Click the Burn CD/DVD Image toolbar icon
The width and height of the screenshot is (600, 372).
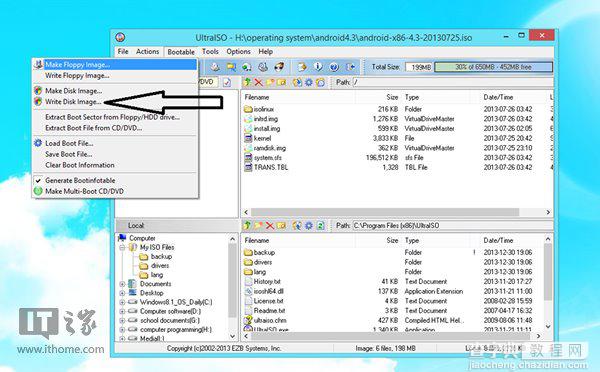click(x=279, y=67)
